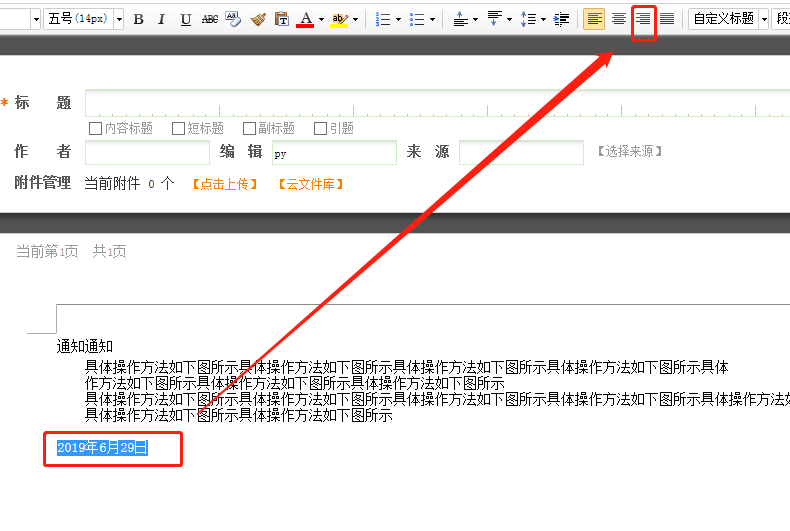Justify the text on both sides
The width and height of the screenshot is (790, 531).
[667, 19]
